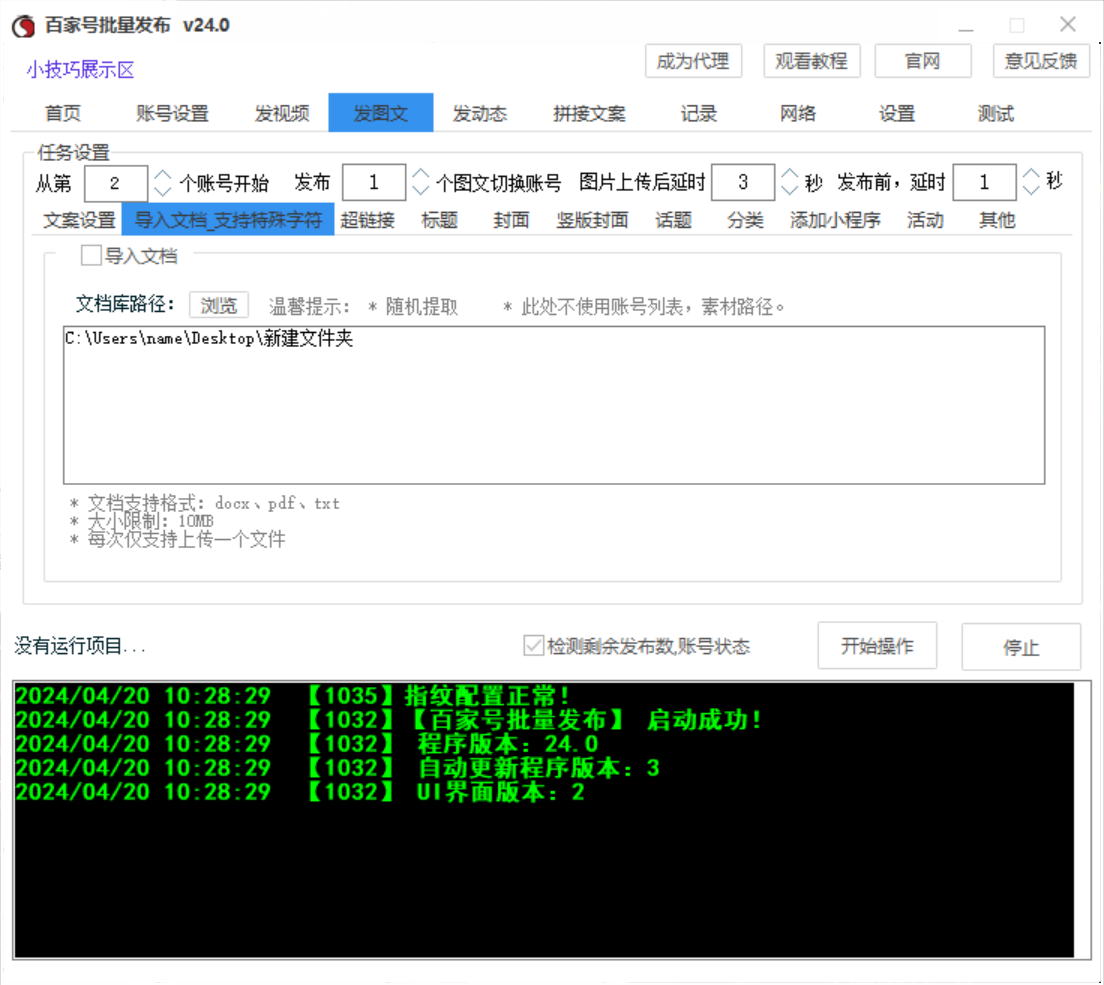Screen dimensions: 1104x985
Task: Increase the starting account number
Action: (x=163, y=175)
